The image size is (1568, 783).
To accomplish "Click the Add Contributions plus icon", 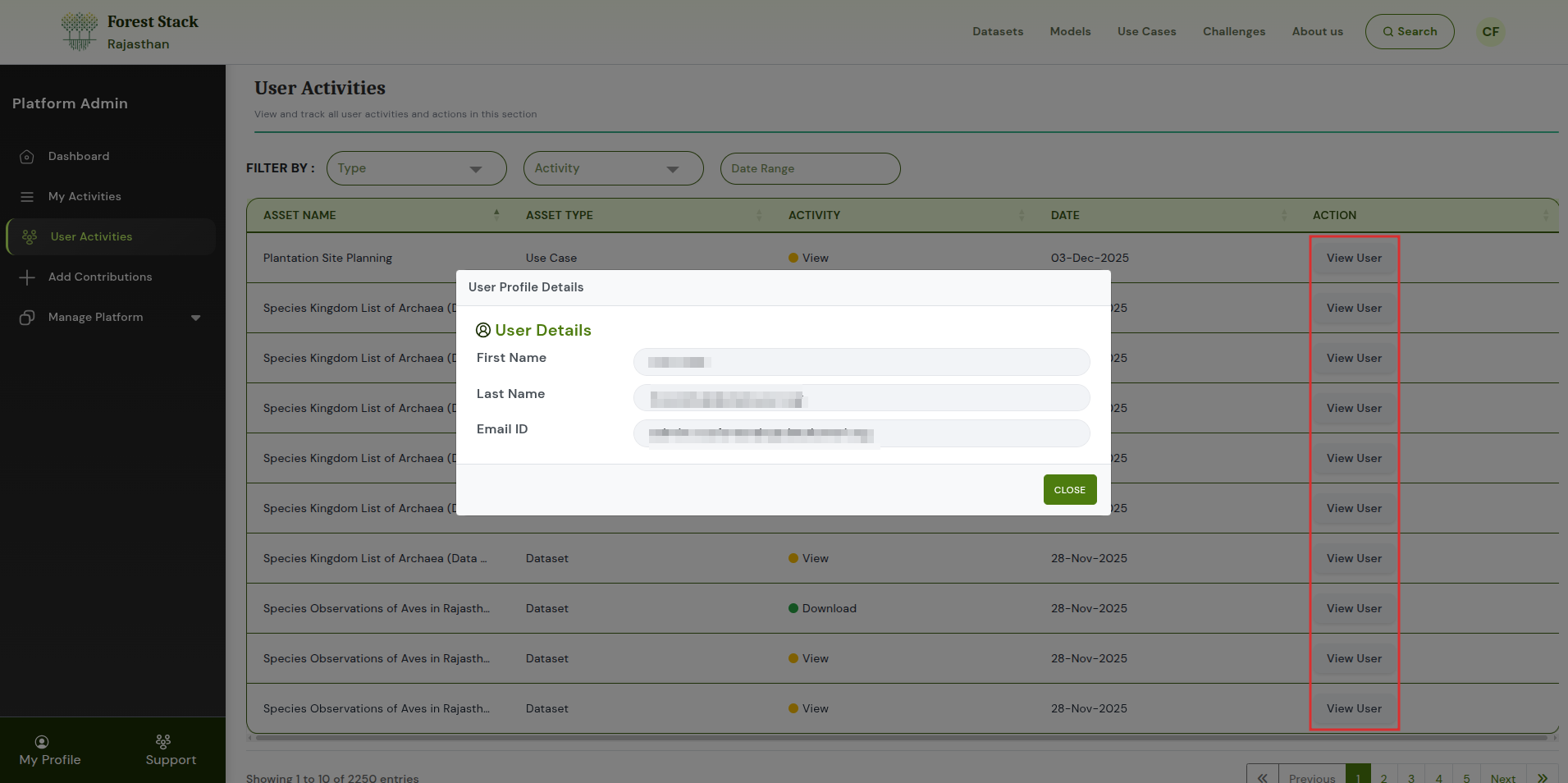I will tap(27, 277).
